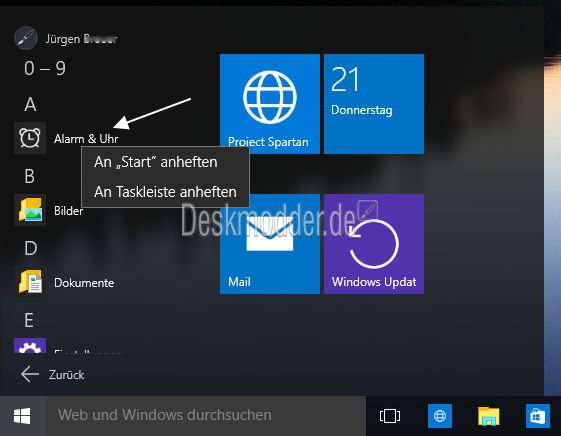
Task: Click the Zurück back arrow icon
Action: click(30, 374)
